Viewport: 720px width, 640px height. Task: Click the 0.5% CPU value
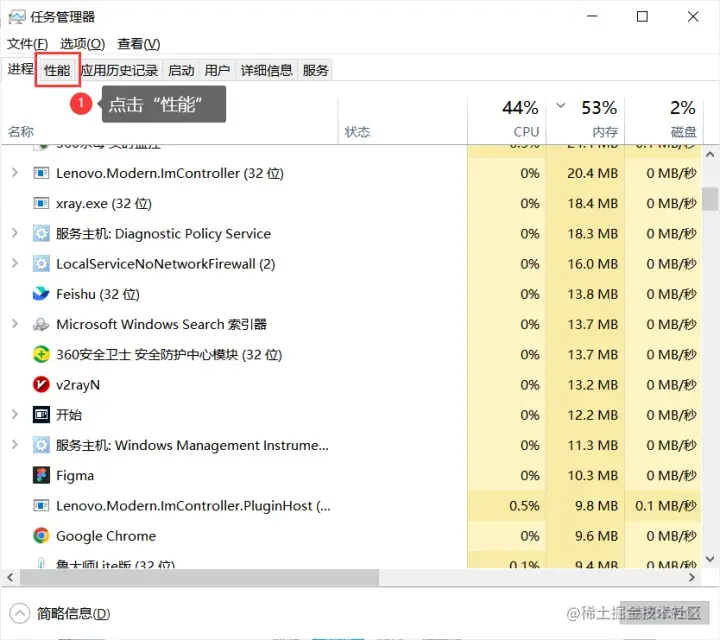[x=524, y=505]
